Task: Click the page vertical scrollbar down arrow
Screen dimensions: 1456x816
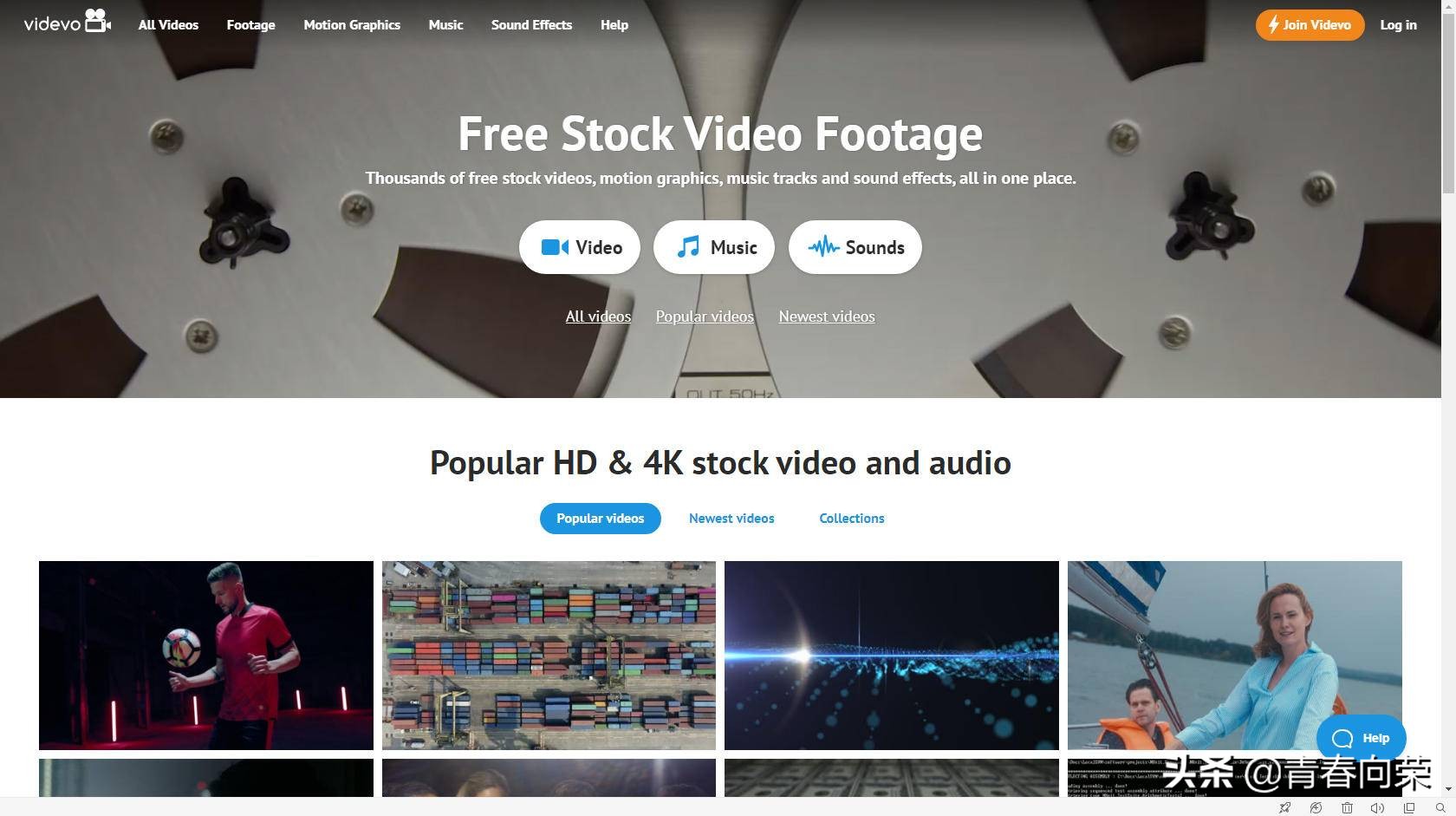Action: 1448,790
